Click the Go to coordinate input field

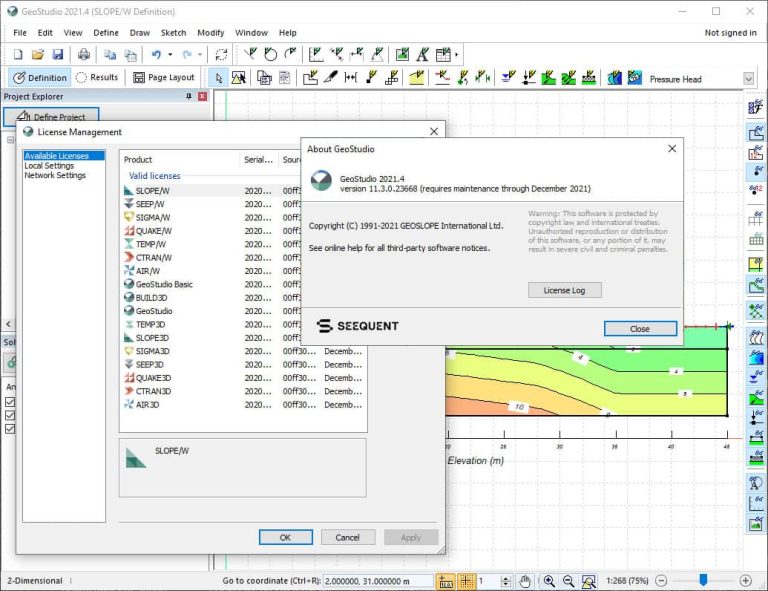pos(378,581)
